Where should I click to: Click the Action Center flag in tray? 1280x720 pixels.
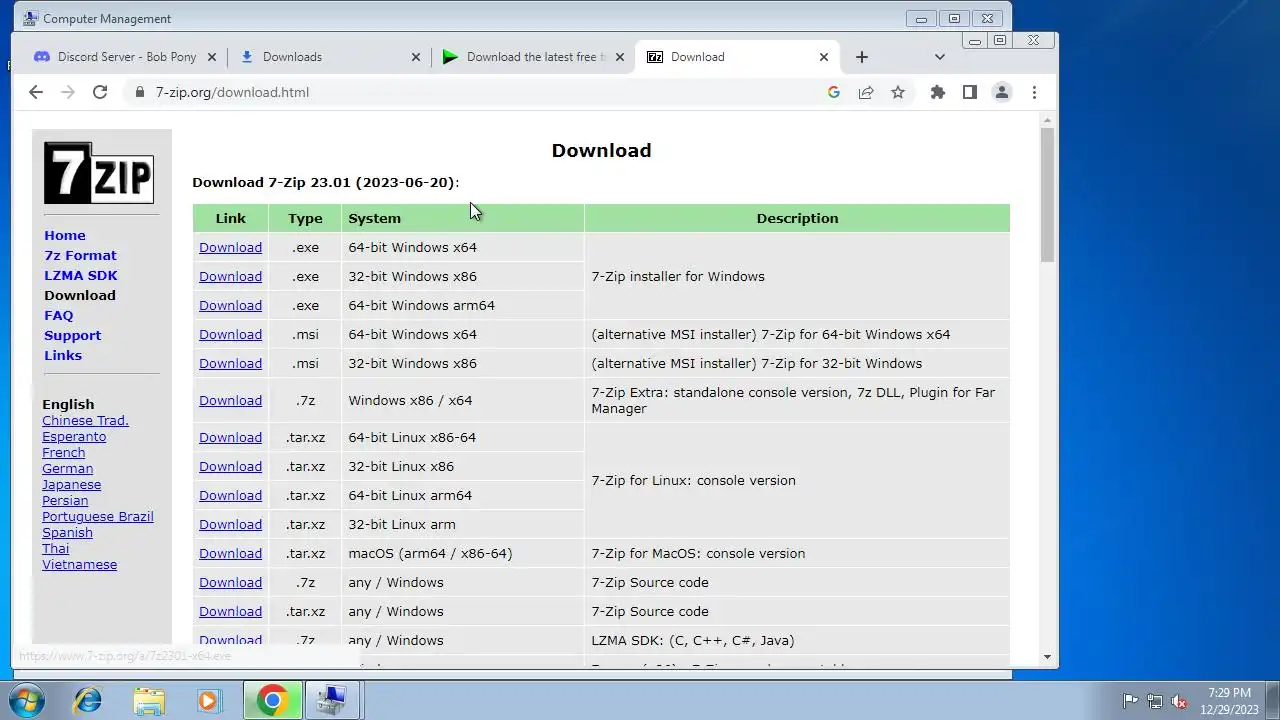click(1130, 701)
